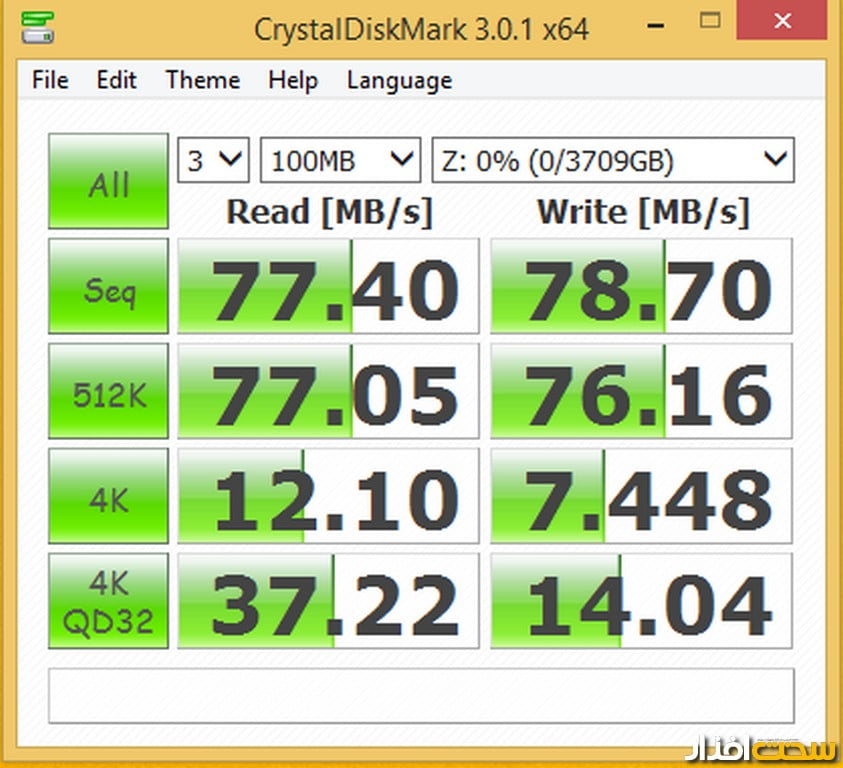Click the empty comment field at bottom
This screenshot has width=843, height=768.
pyautogui.click(x=421, y=695)
